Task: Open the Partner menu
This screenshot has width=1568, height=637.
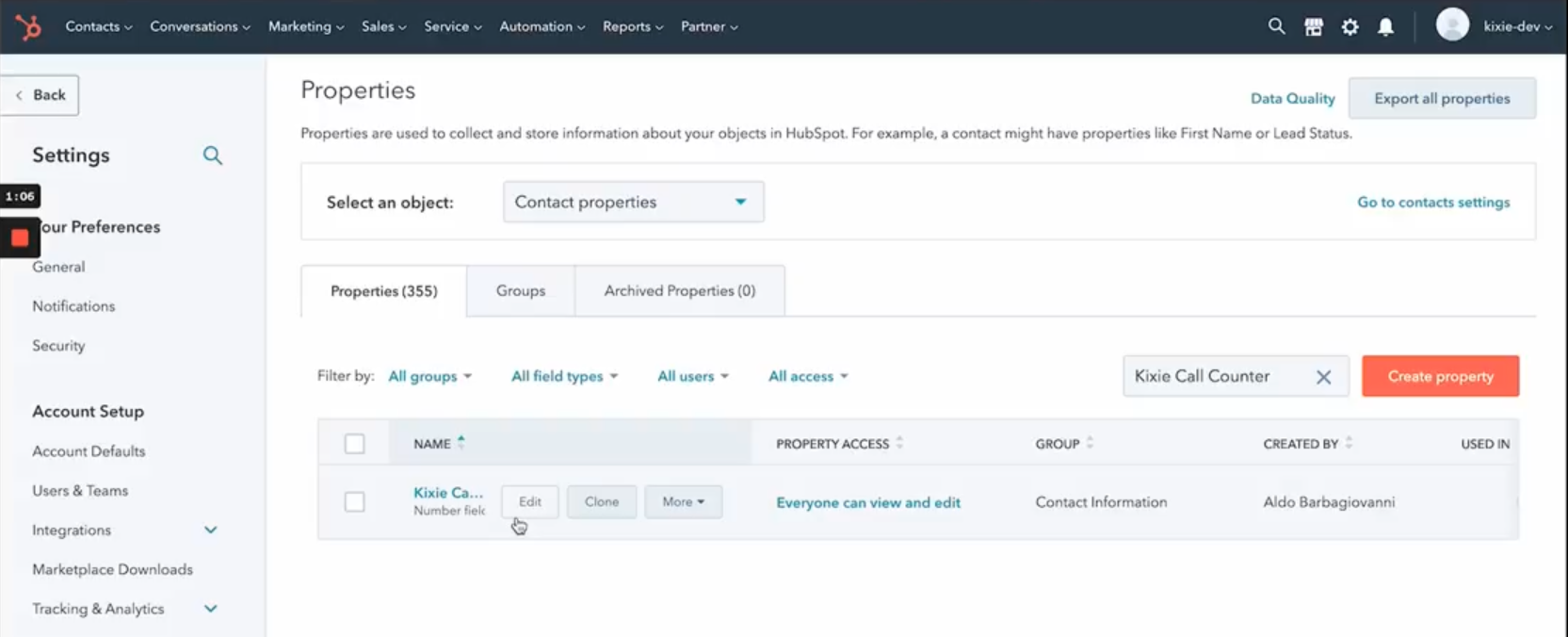Action: (x=709, y=26)
